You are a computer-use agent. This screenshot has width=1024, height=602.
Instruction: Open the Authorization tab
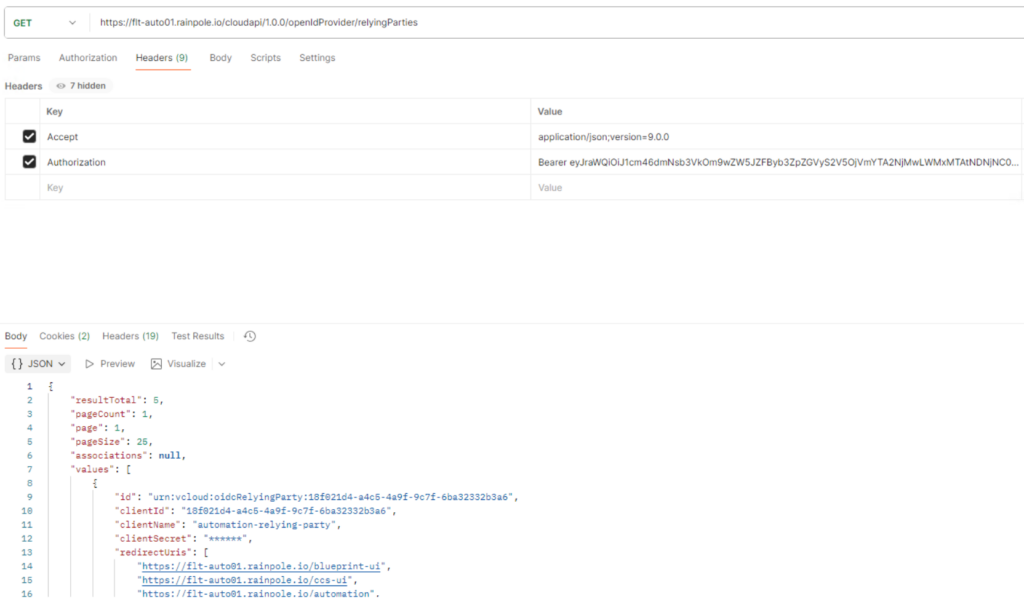coord(88,58)
